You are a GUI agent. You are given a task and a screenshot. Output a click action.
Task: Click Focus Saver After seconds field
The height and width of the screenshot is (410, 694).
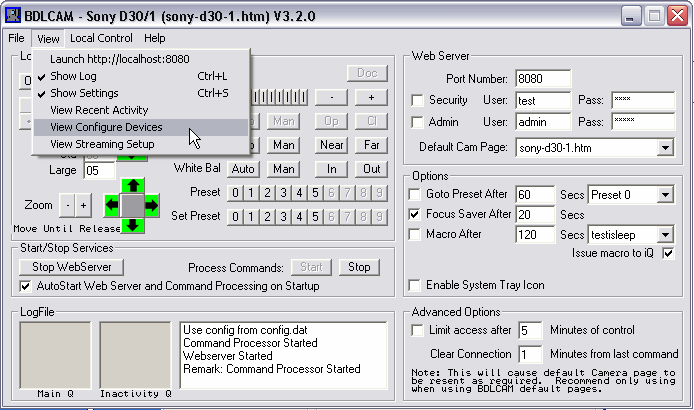(535, 215)
